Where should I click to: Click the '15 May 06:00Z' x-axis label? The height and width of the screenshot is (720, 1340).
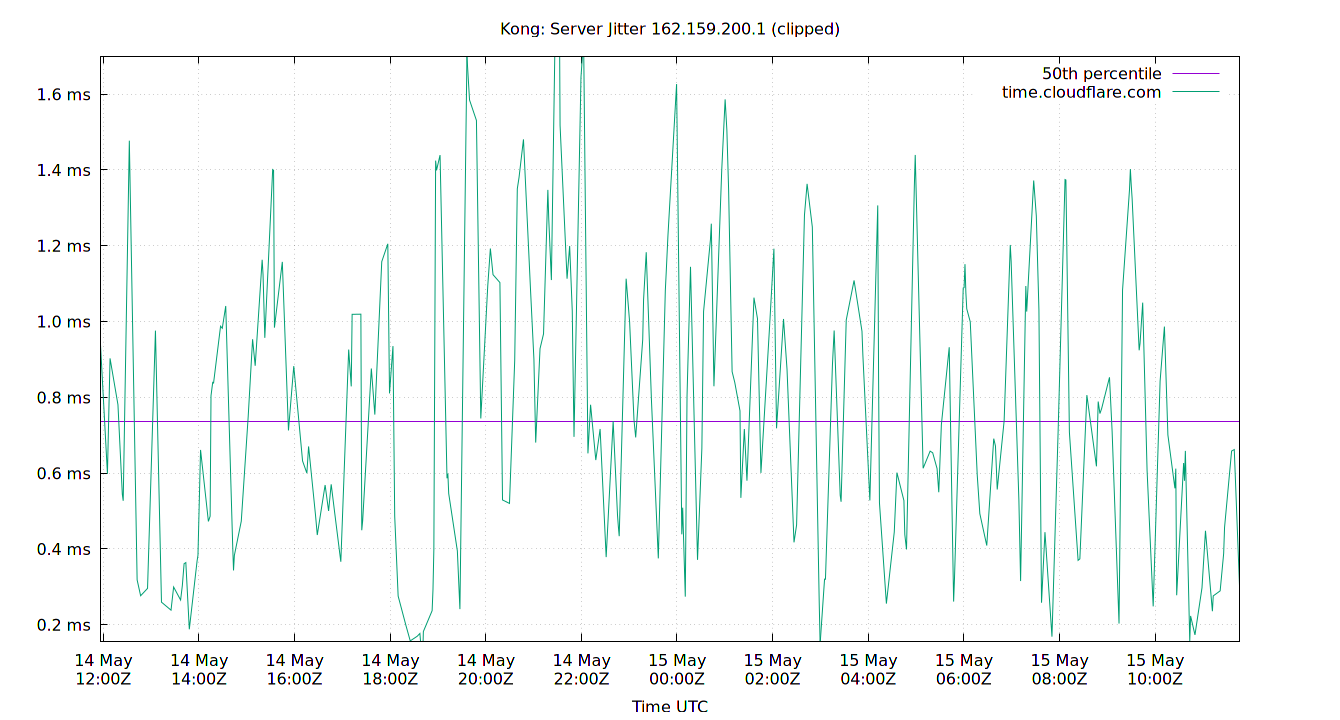pos(964,669)
